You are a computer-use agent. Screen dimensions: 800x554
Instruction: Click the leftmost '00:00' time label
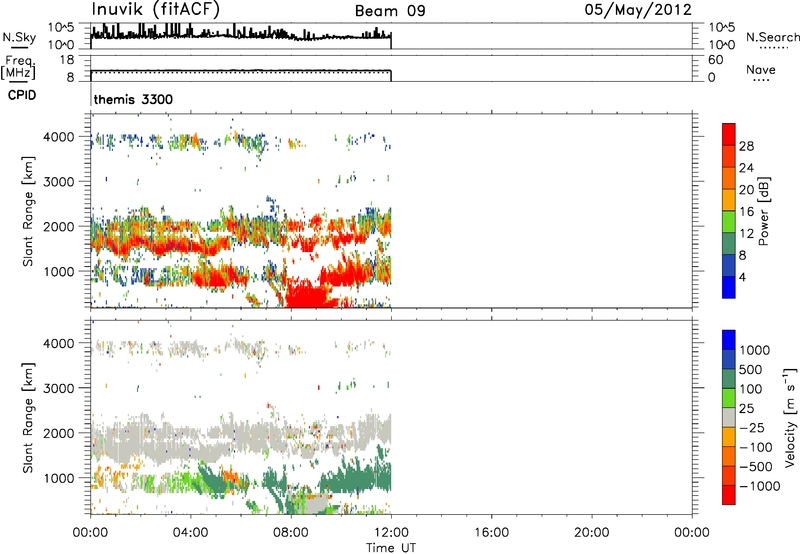pos(90,533)
